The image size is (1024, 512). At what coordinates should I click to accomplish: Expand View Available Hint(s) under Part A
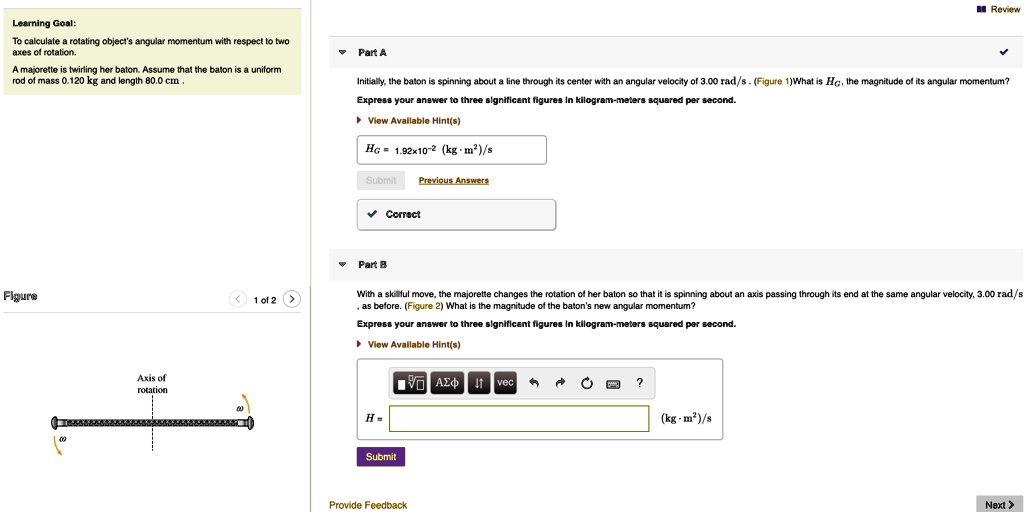[x=413, y=121]
